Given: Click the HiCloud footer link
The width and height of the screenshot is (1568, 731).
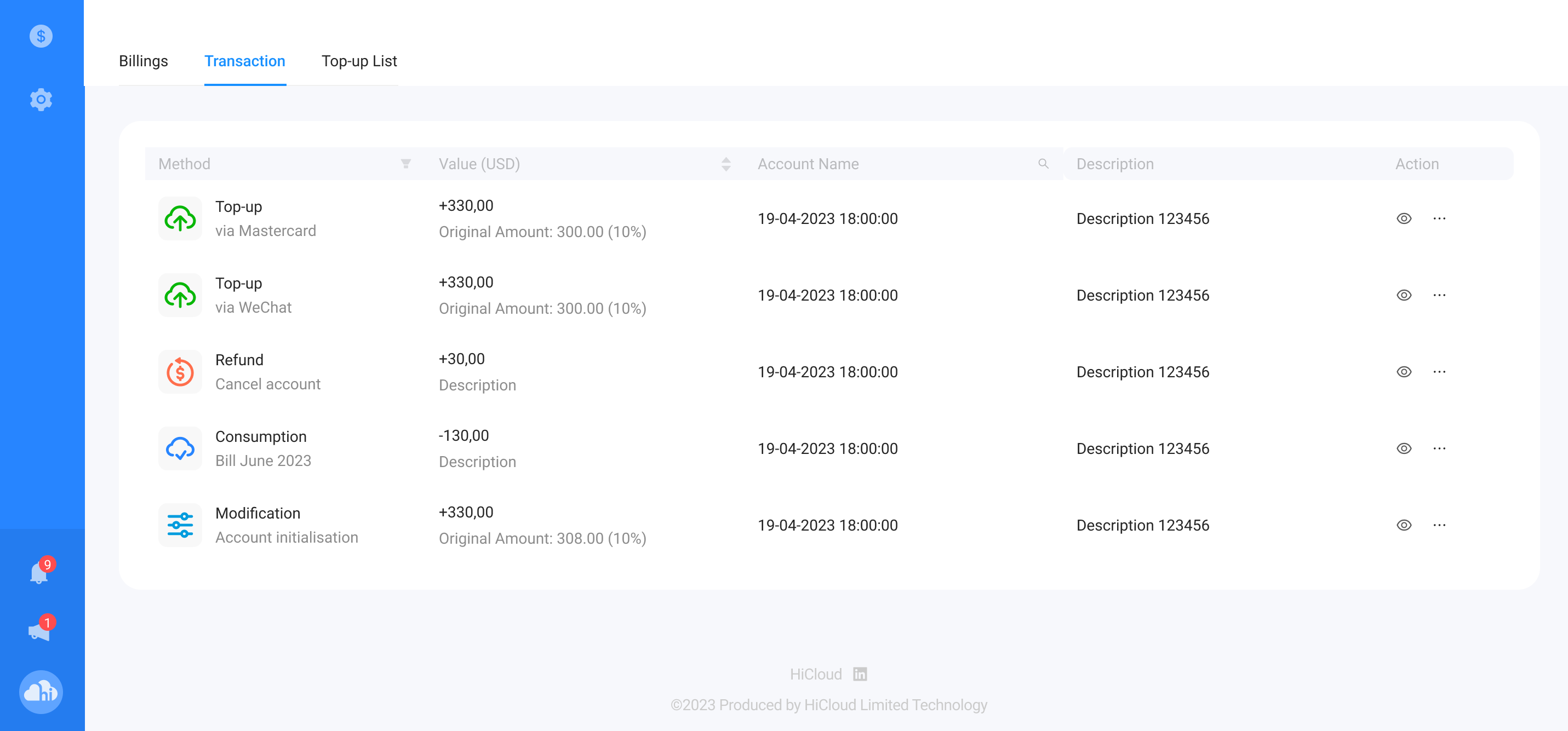Looking at the screenshot, I should point(816,674).
